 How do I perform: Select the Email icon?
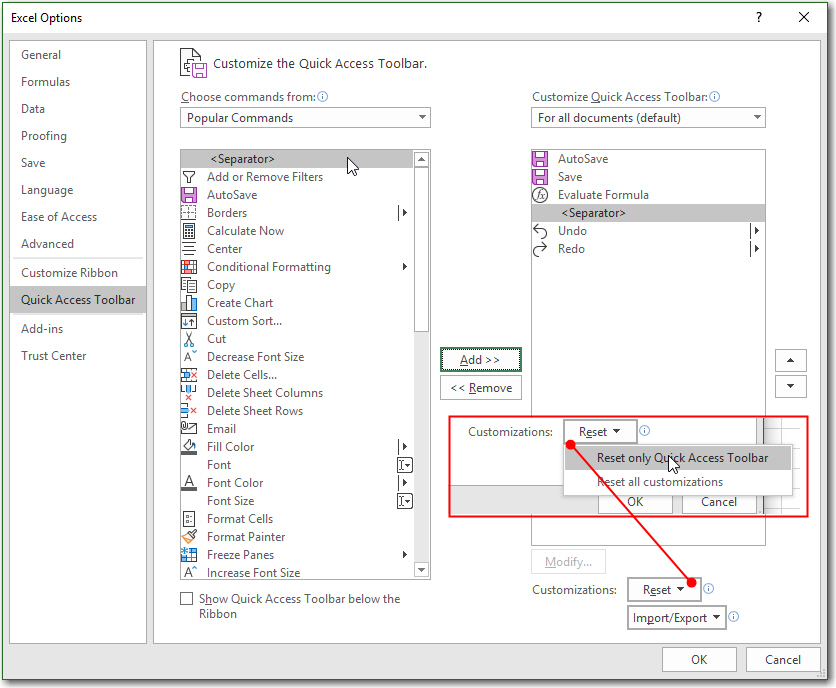click(x=189, y=428)
